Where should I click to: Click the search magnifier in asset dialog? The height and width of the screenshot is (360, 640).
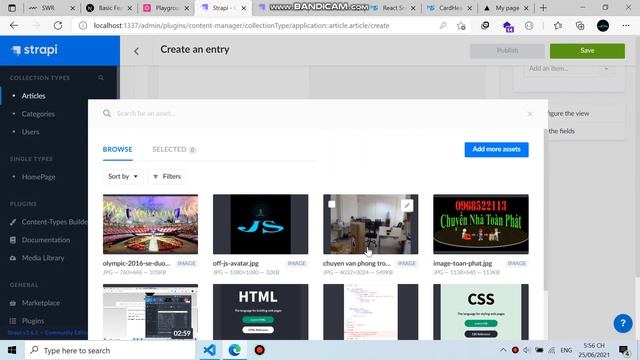point(107,113)
